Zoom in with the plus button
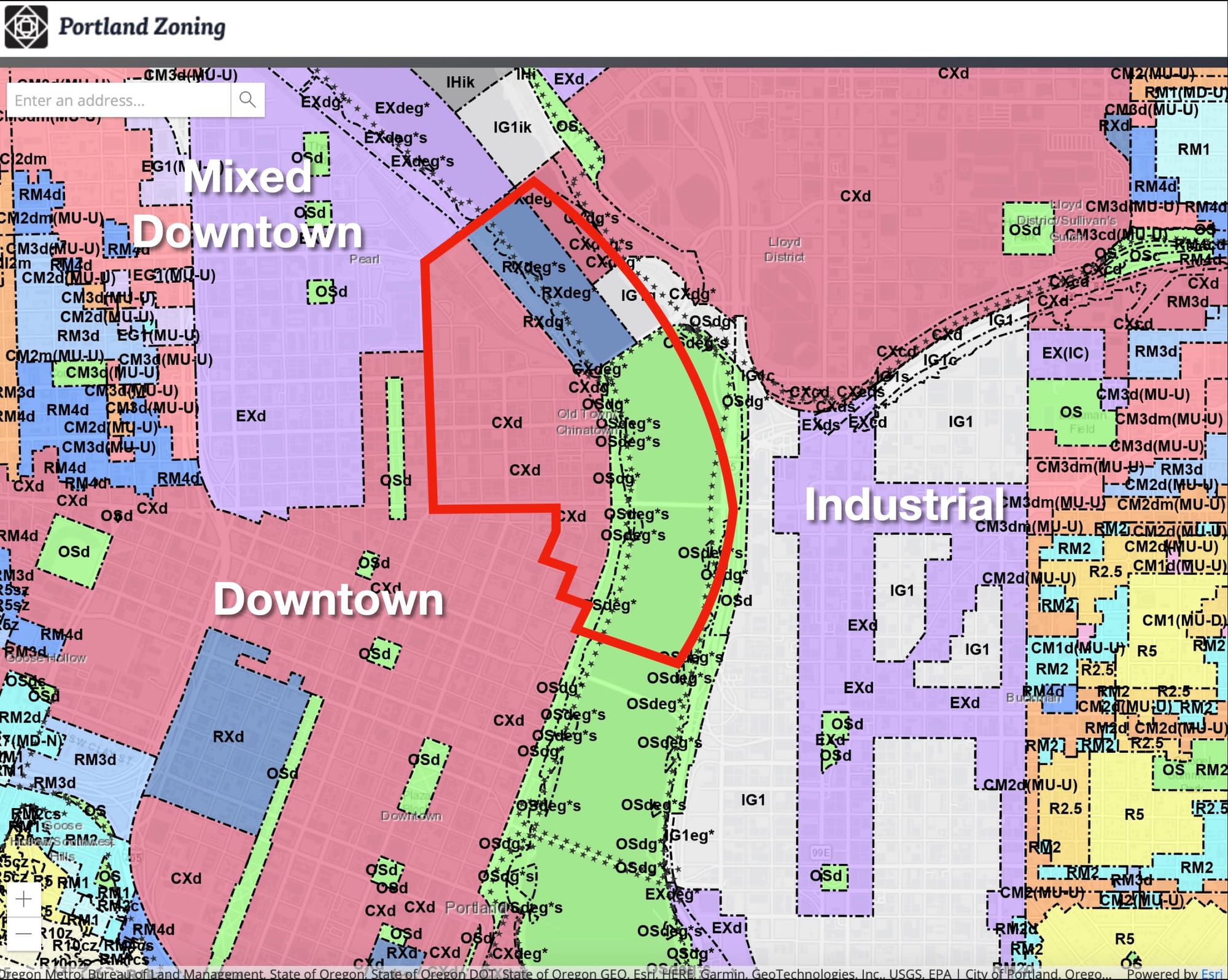 pyautogui.click(x=23, y=900)
